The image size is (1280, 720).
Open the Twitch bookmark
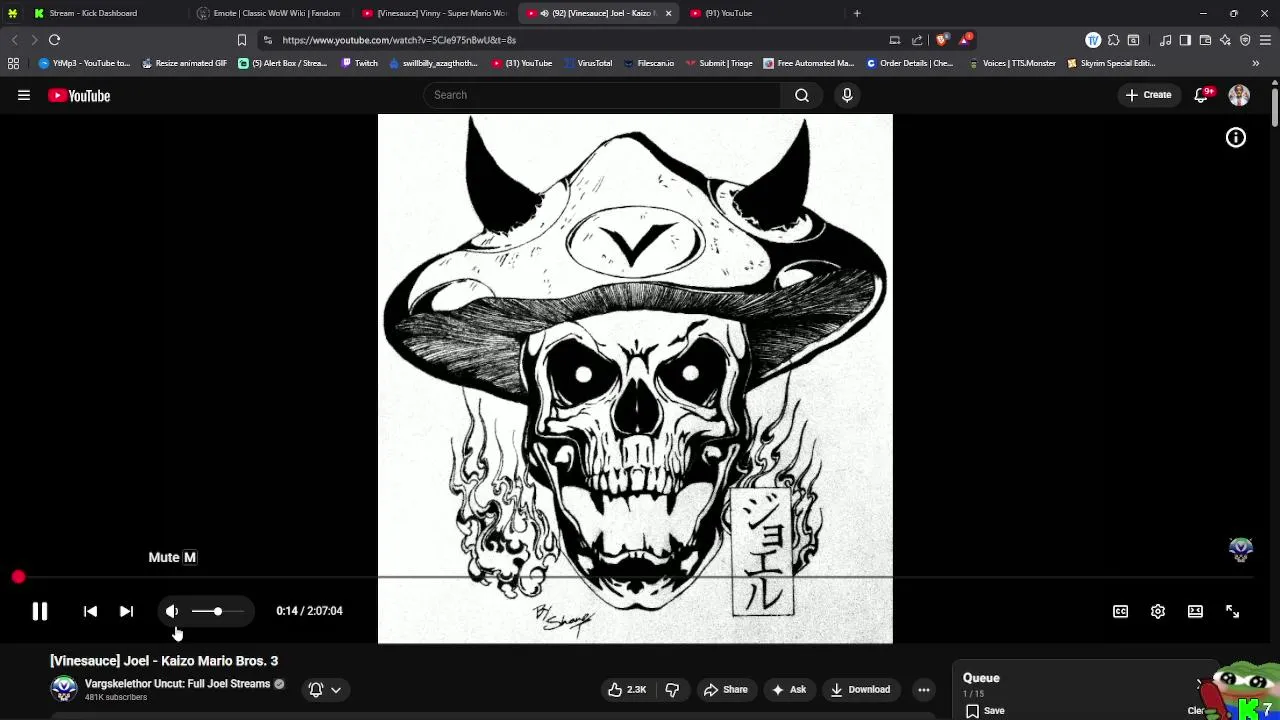(360, 63)
